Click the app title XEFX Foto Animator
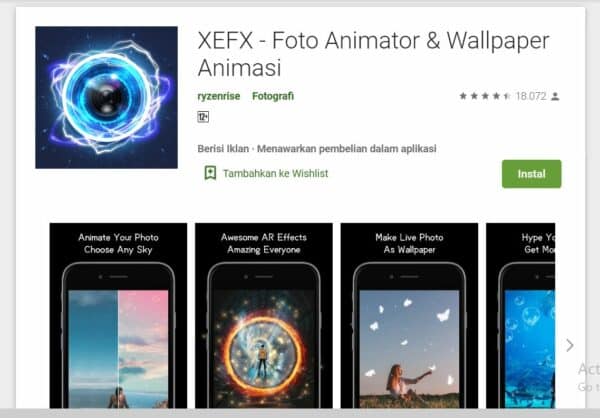 click(x=373, y=54)
